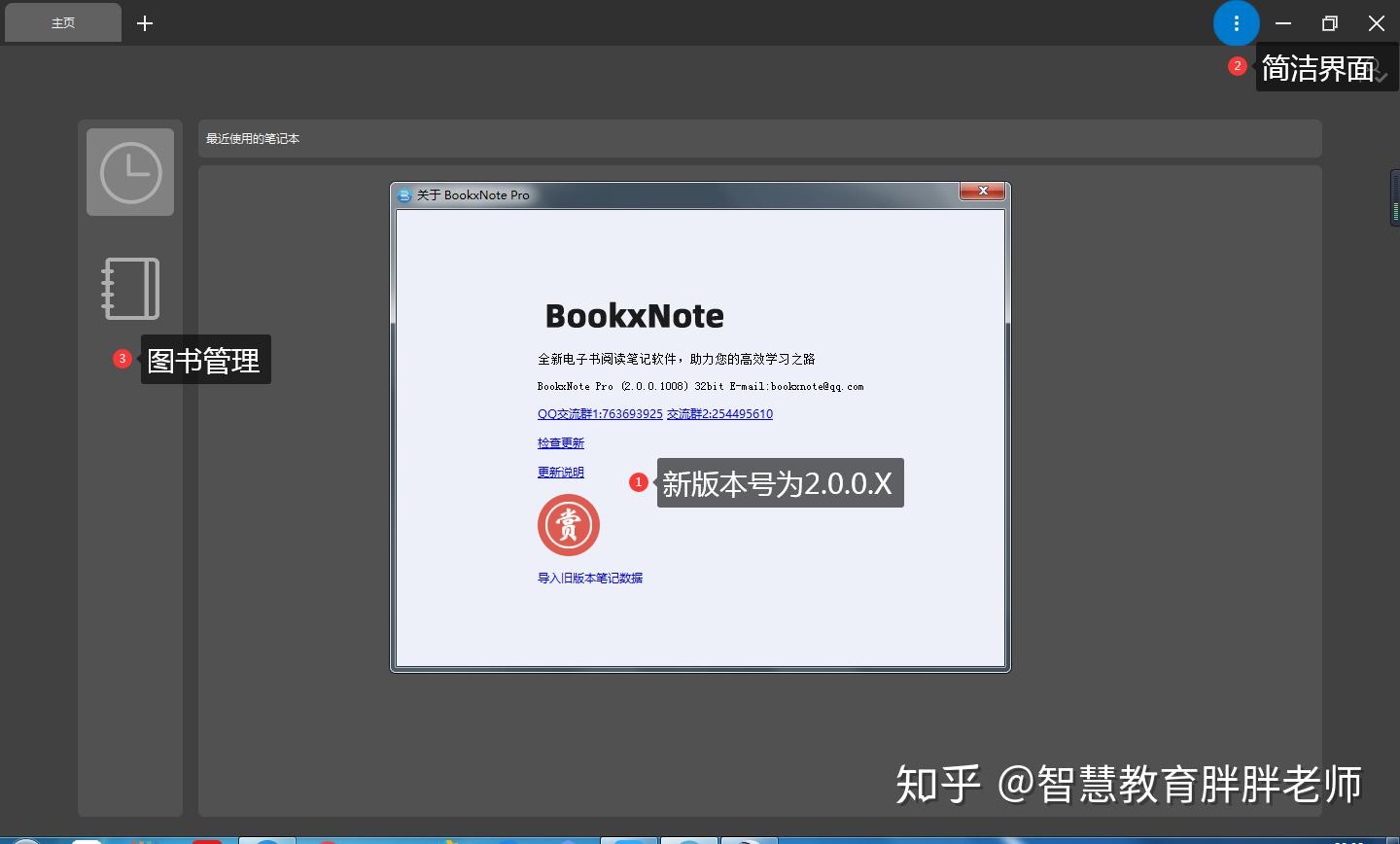Screen dimensions: 1400x844
Task: Select the recent notebooks clock icon
Action: click(x=130, y=171)
